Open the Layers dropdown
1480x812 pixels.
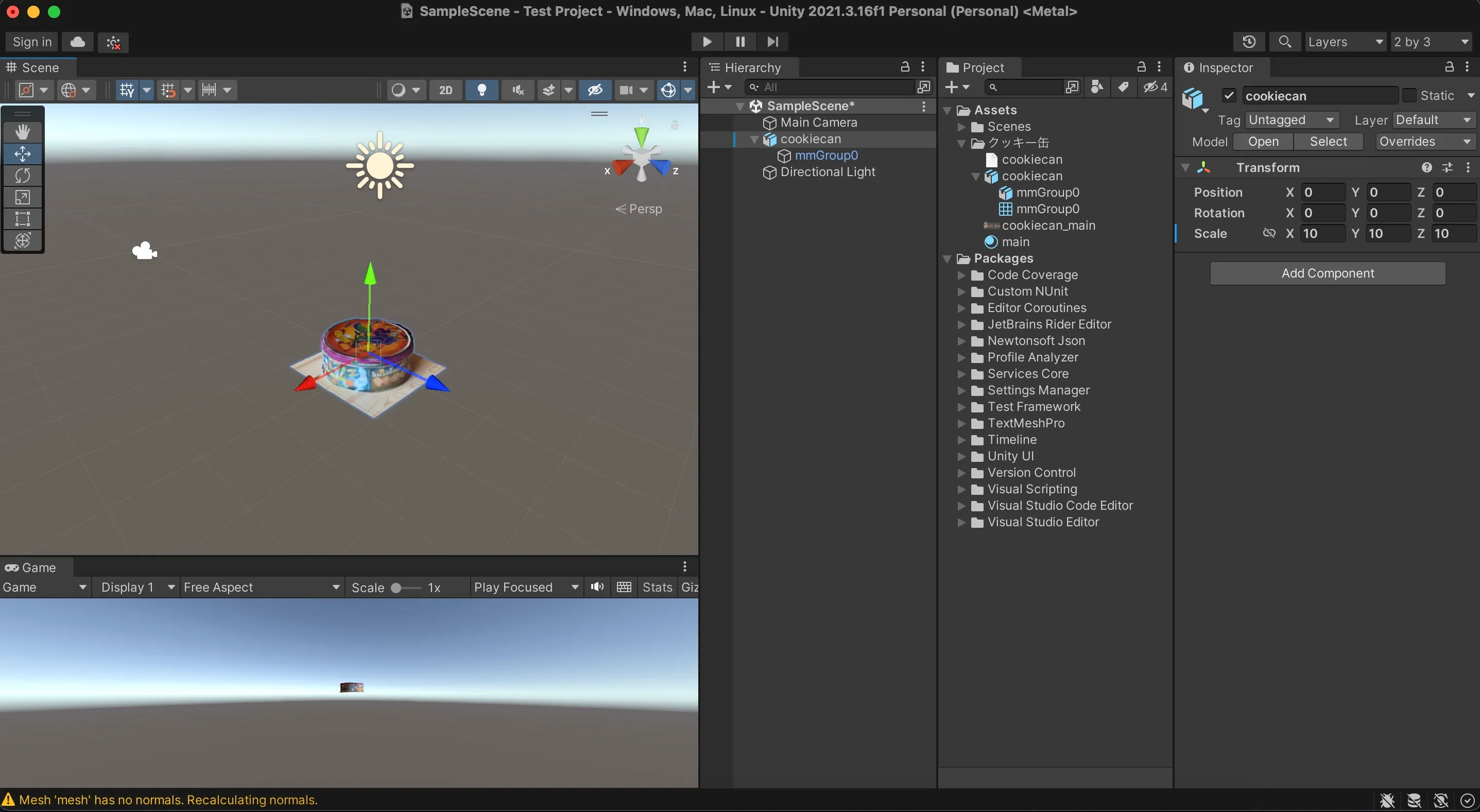pyautogui.click(x=1345, y=42)
